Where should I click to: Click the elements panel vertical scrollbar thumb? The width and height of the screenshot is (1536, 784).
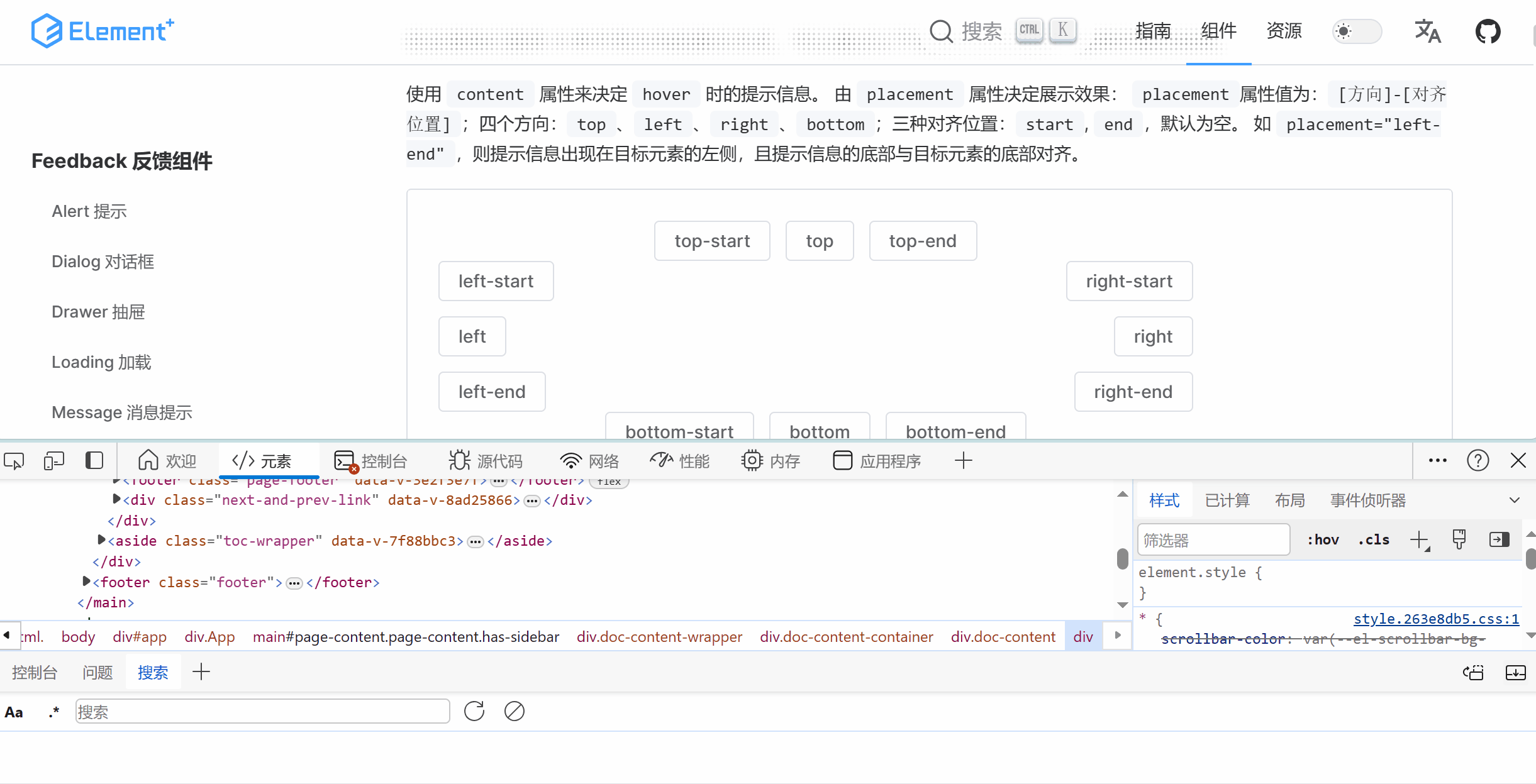click(1122, 558)
